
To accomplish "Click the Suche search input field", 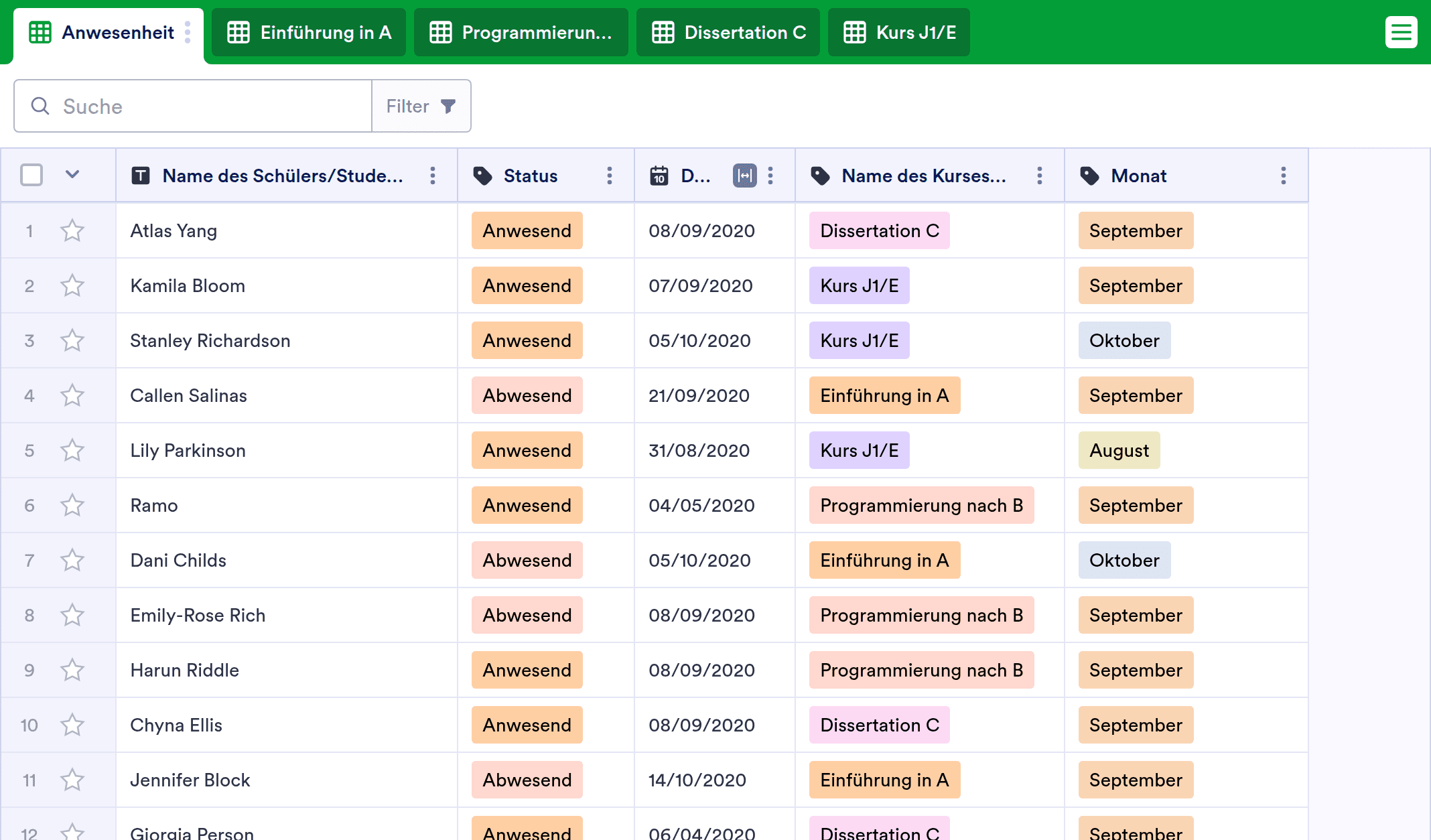I will (193, 106).
